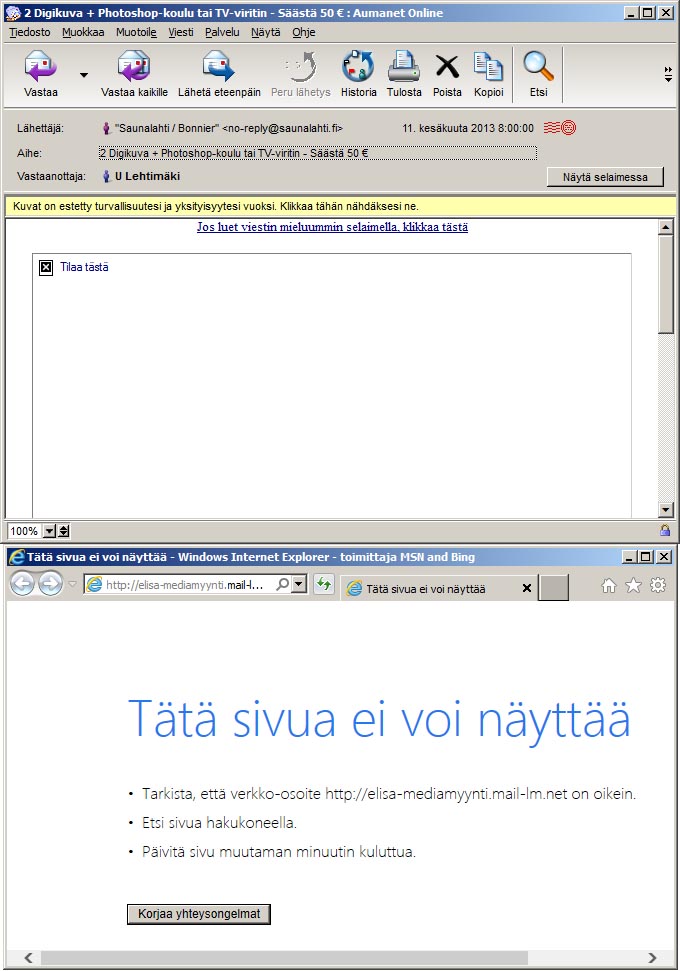This screenshot has width=680, height=971.
Task: Open the Muotoile menu
Action: (x=136, y=32)
